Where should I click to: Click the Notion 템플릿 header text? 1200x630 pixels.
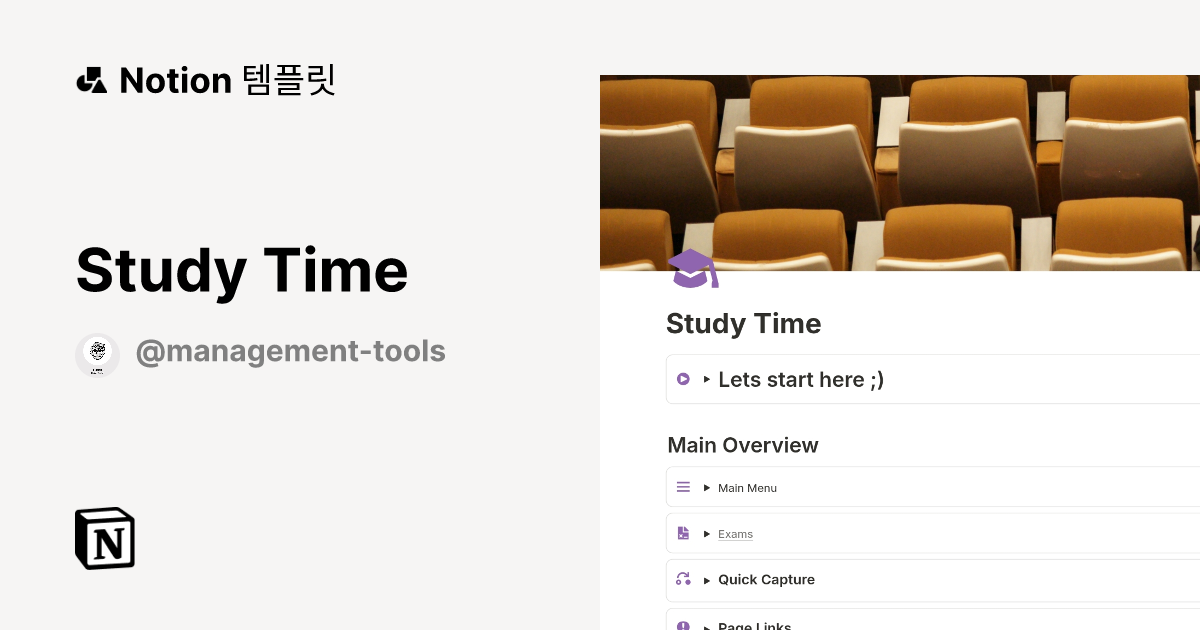[227, 80]
